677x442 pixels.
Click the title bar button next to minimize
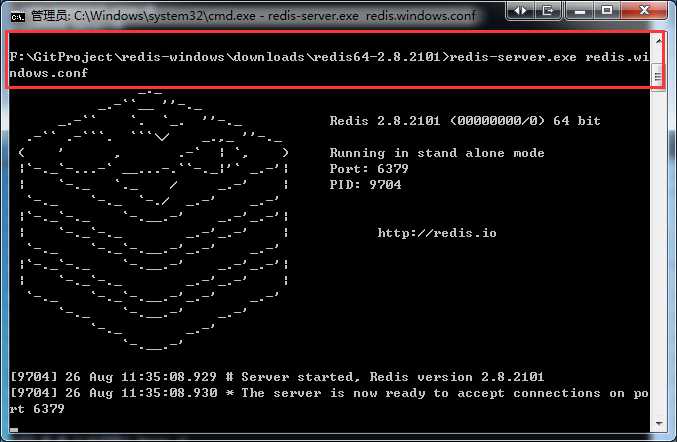click(x=548, y=10)
